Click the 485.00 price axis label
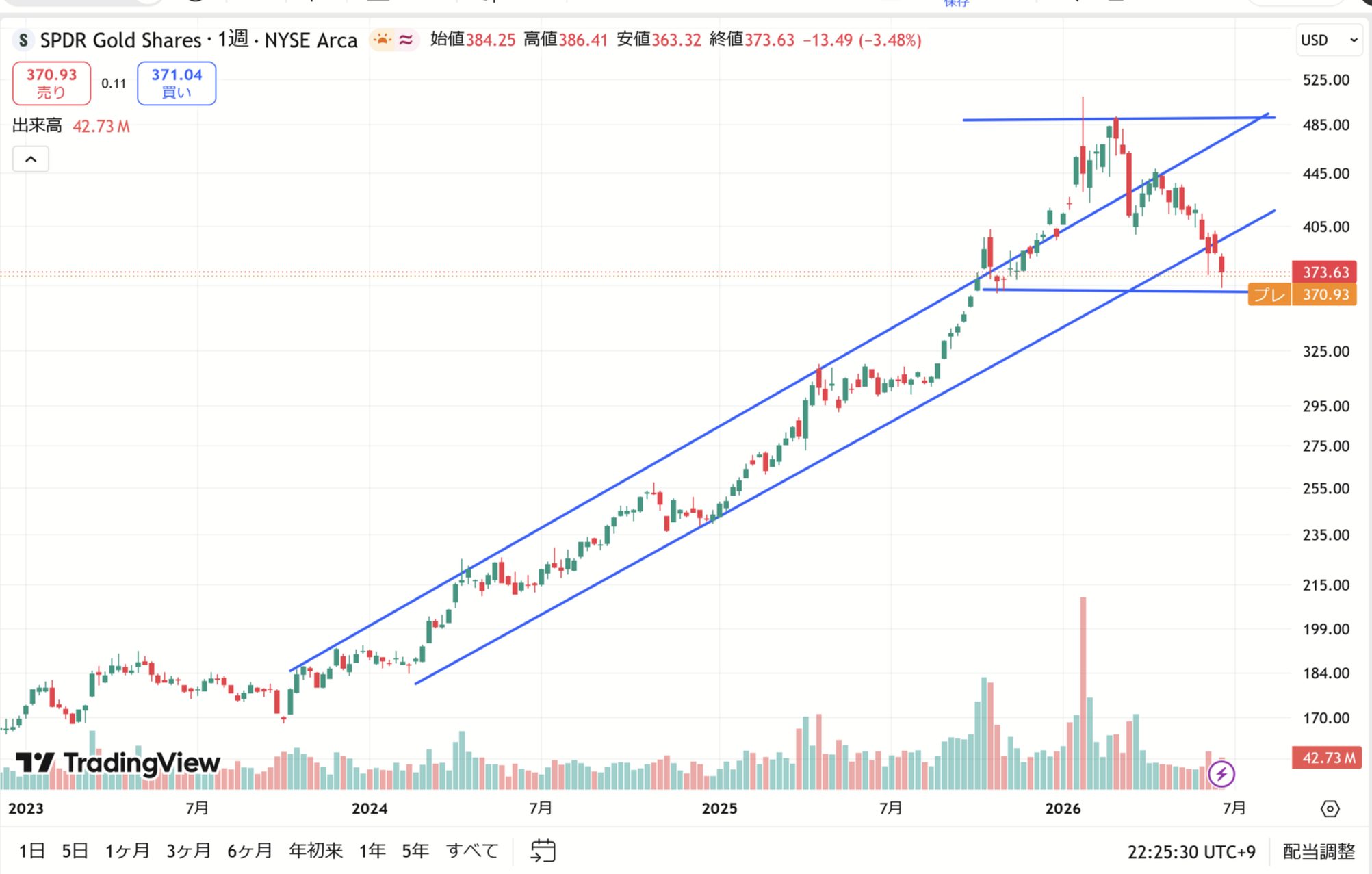 coord(1325,125)
